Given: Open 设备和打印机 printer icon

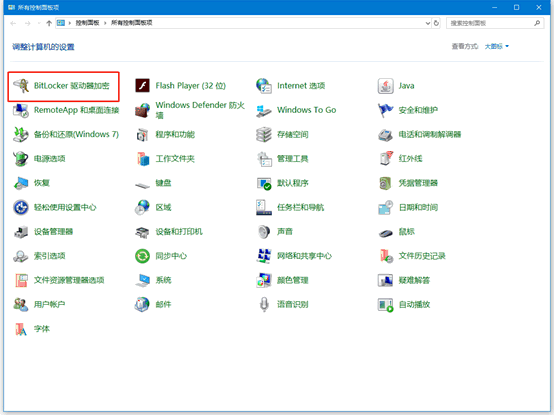Looking at the screenshot, I should click(x=142, y=232).
